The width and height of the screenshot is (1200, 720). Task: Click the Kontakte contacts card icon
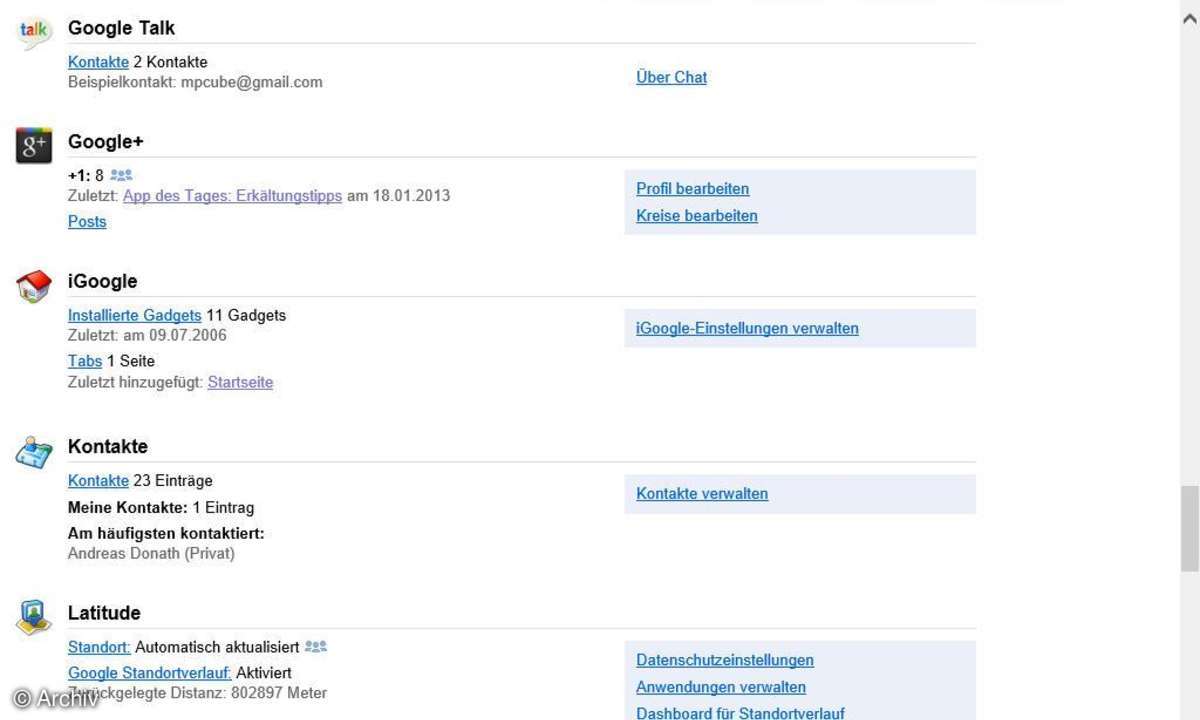click(34, 452)
